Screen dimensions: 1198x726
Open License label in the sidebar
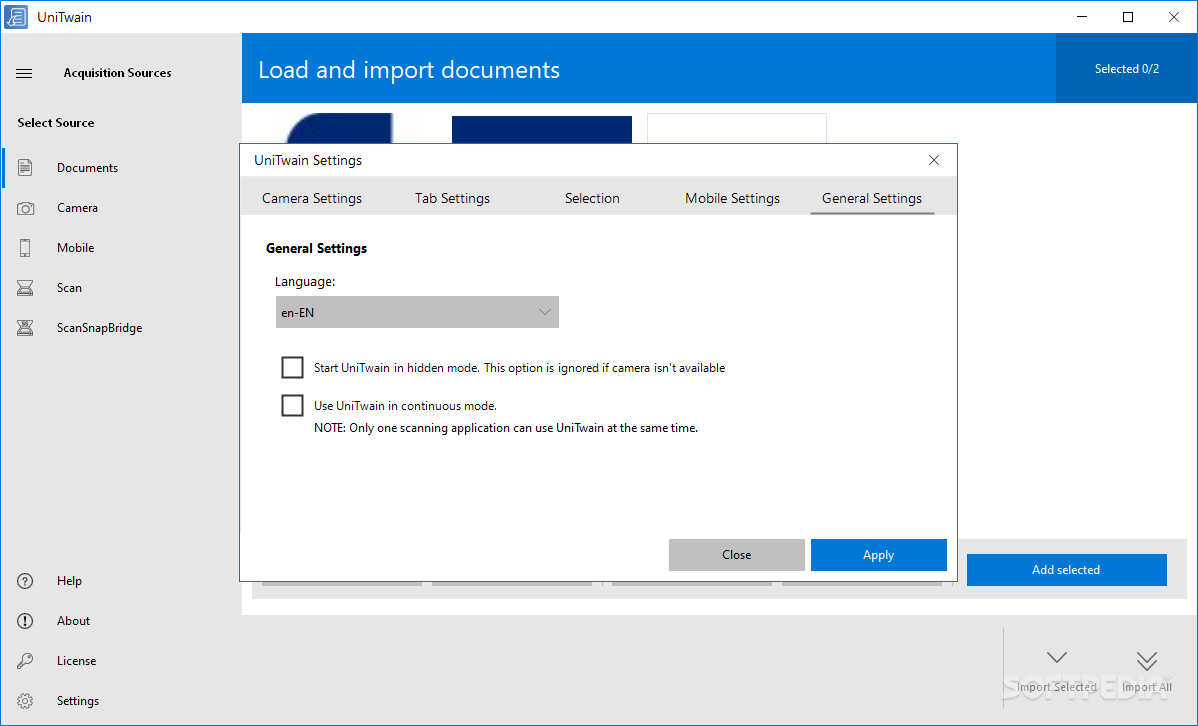click(76, 660)
